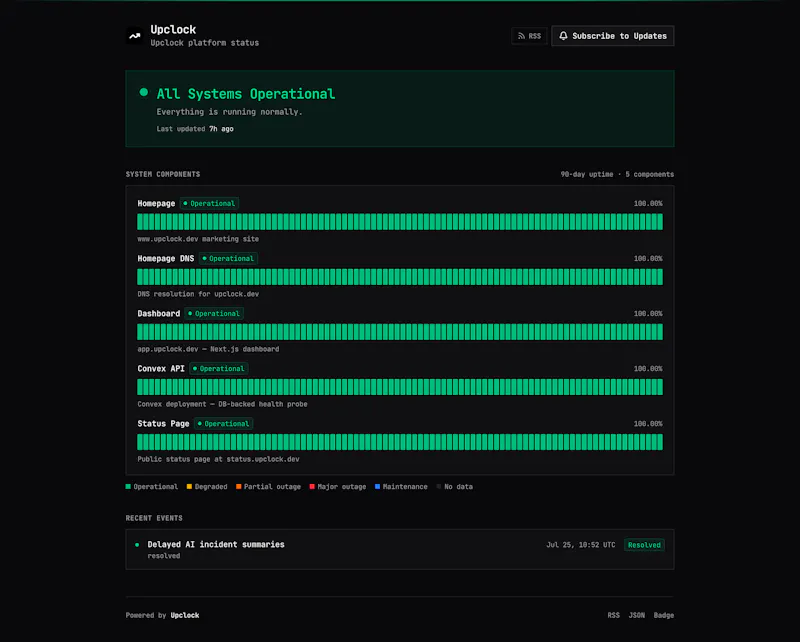Click the Convex API Operational badge
Viewport: 800px width, 642px height.
[219, 368]
